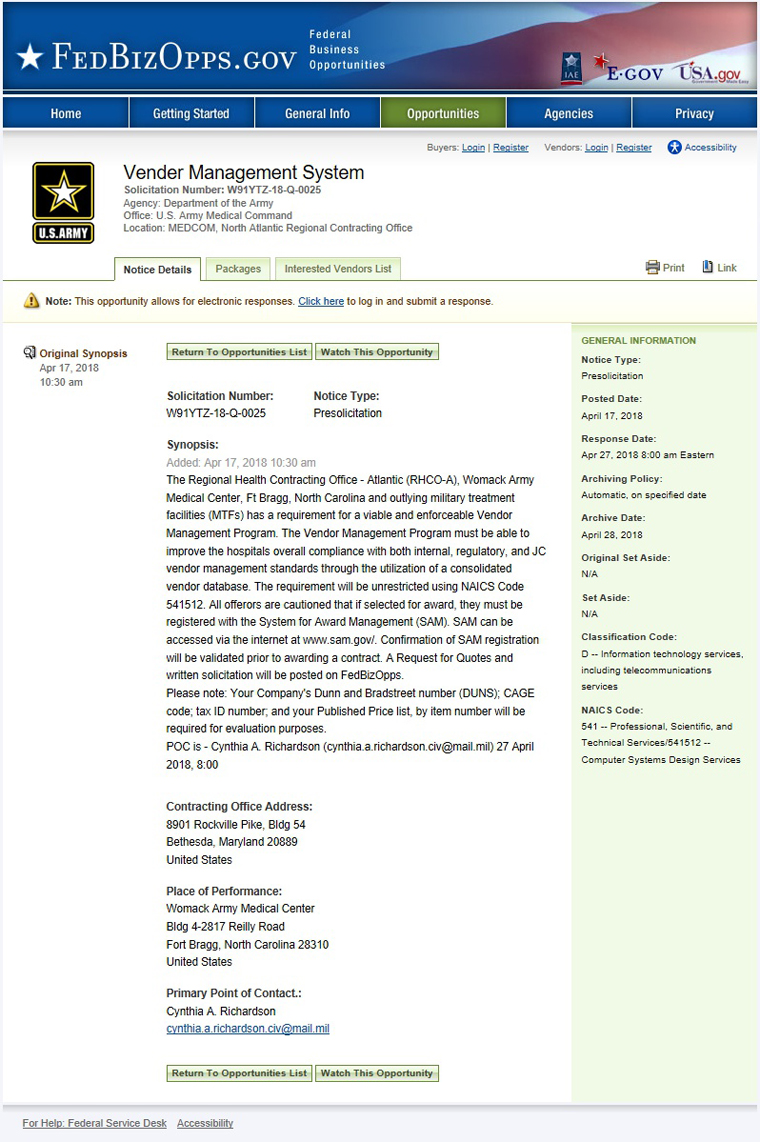Click the GENERAL INFORMATION heading

click(x=638, y=341)
